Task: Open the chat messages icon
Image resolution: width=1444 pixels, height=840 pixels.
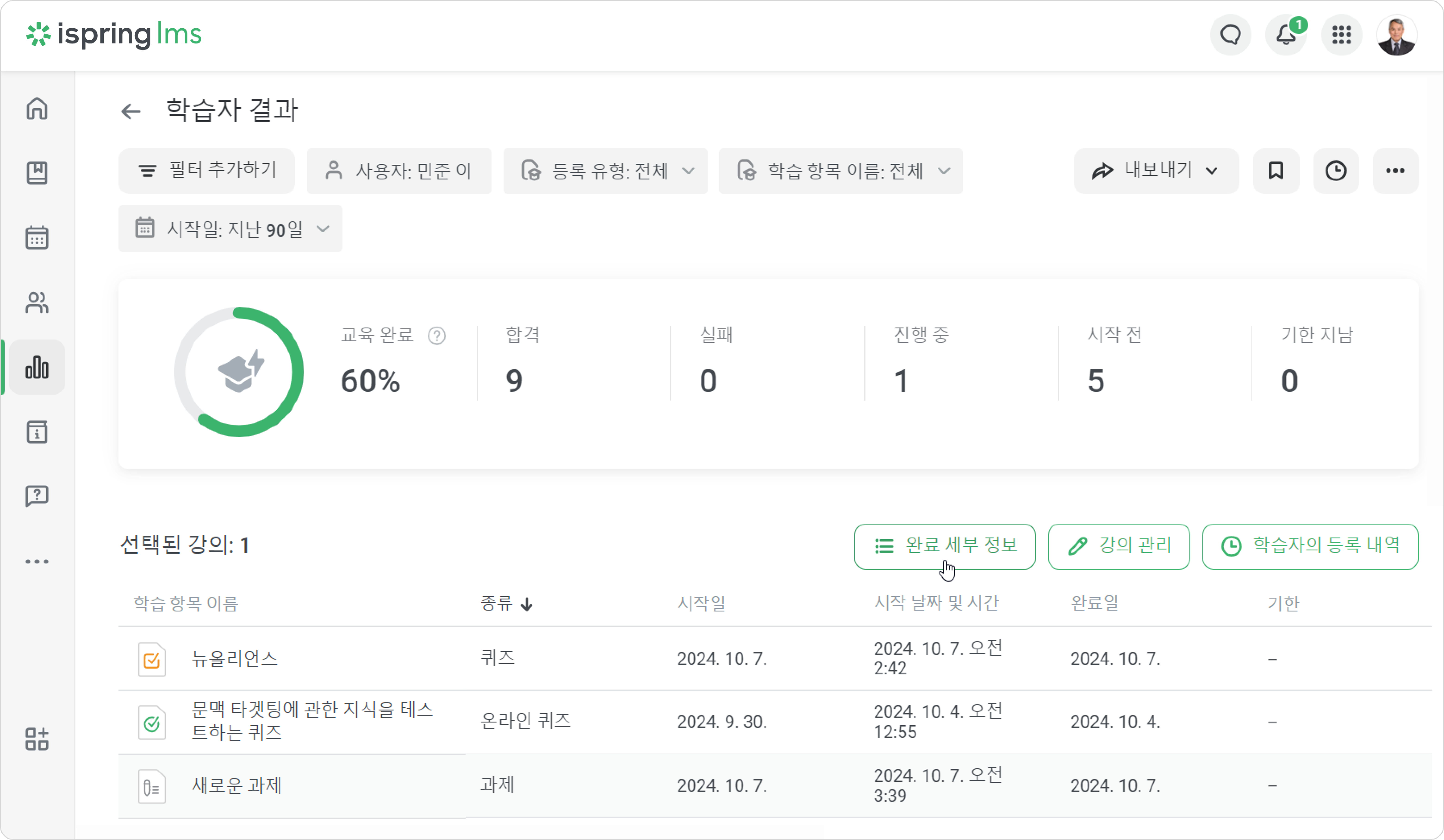Action: [x=1230, y=35]
